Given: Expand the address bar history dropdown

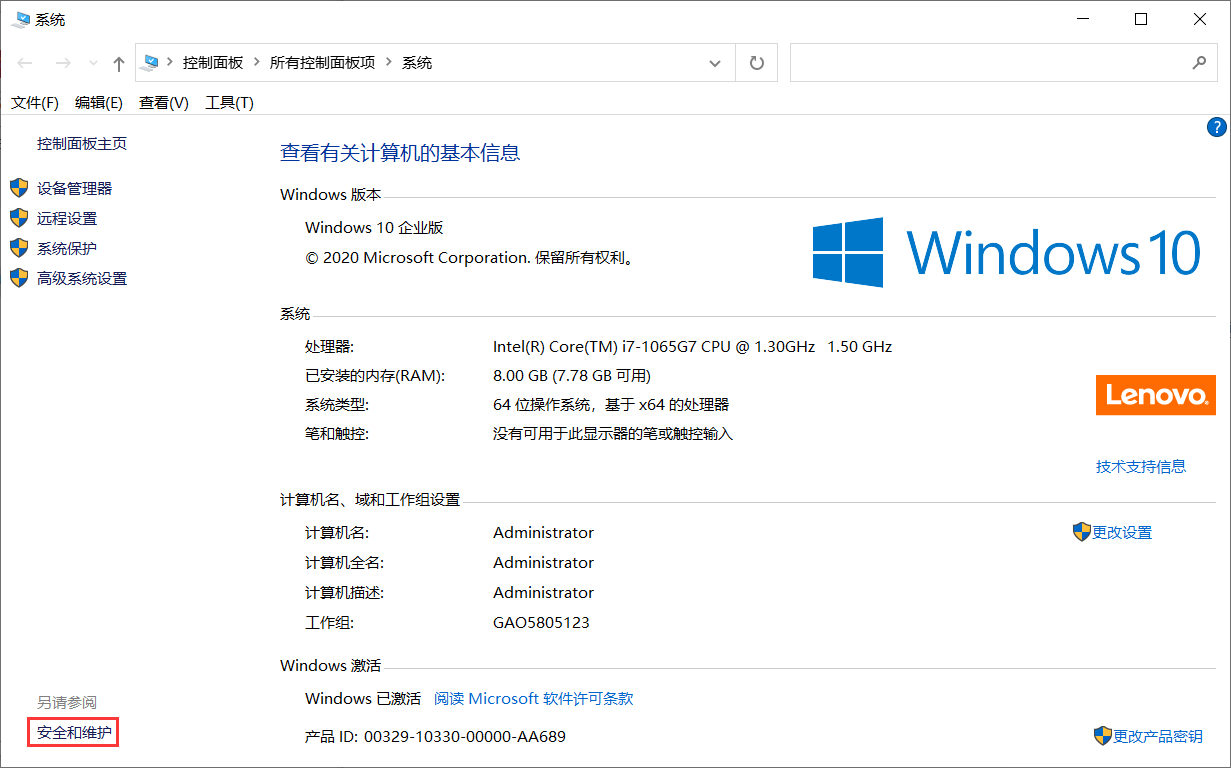Looking at the screenshot, I should (x=714, y=63).
